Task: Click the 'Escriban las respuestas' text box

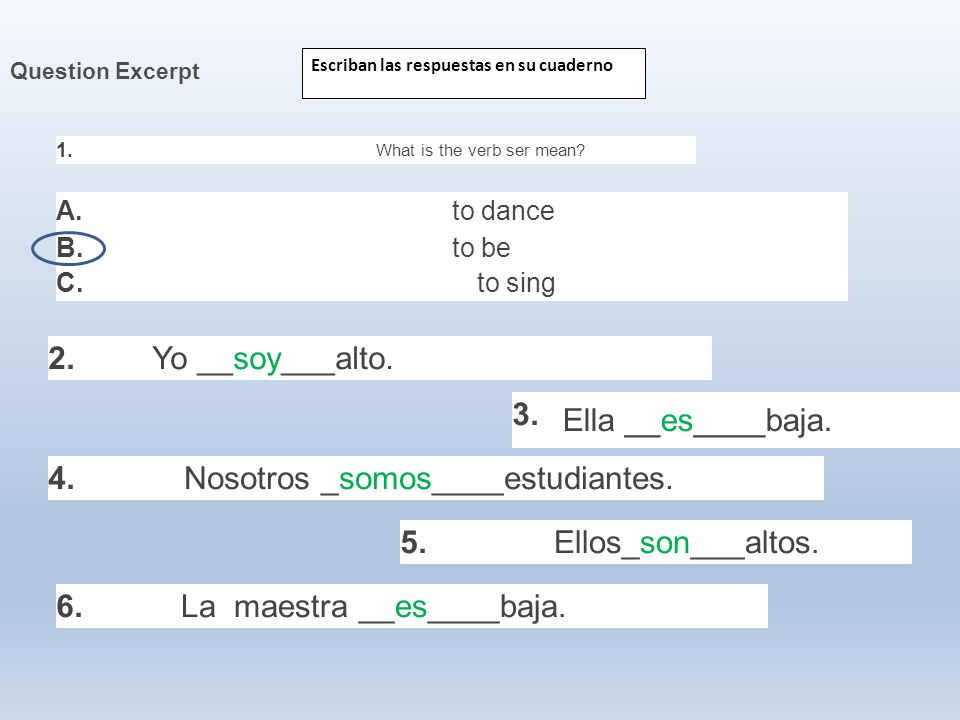Action: coord(474,73)
